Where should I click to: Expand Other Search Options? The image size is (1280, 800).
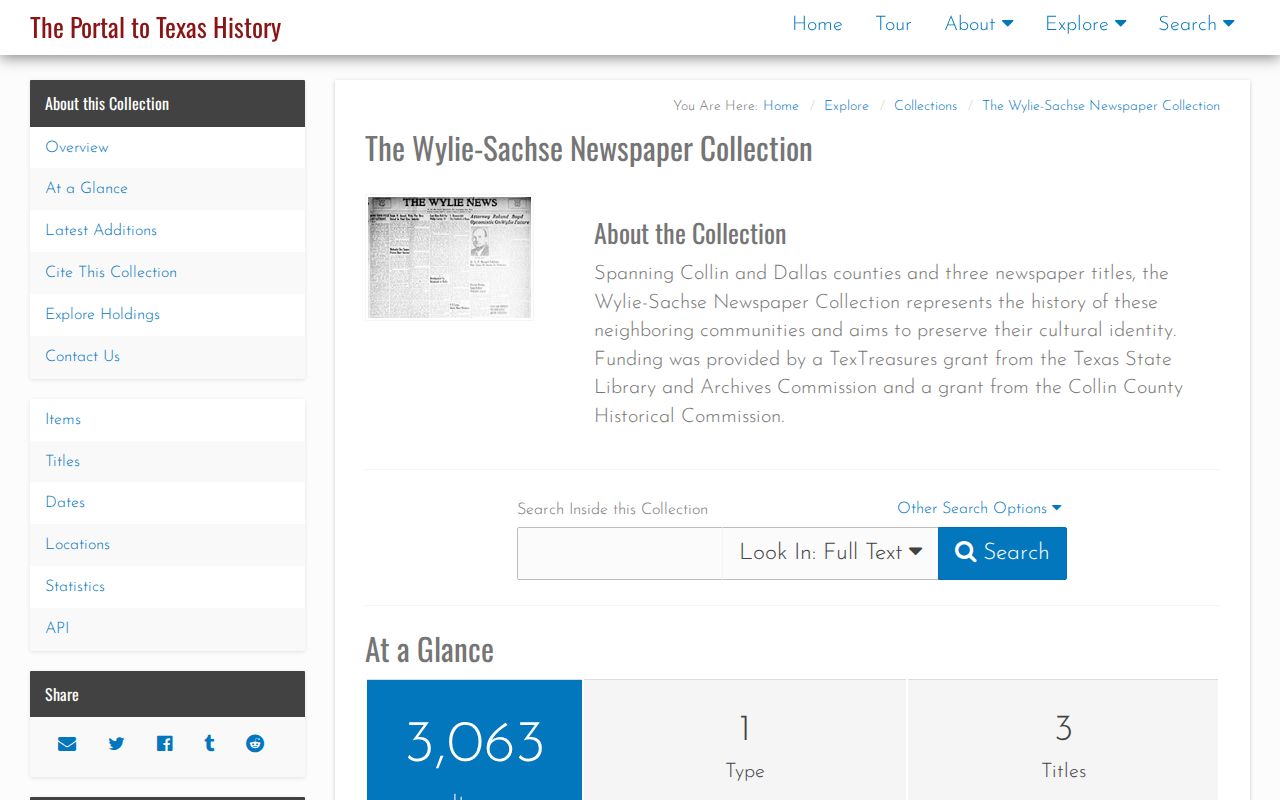(x=979, y=508)
